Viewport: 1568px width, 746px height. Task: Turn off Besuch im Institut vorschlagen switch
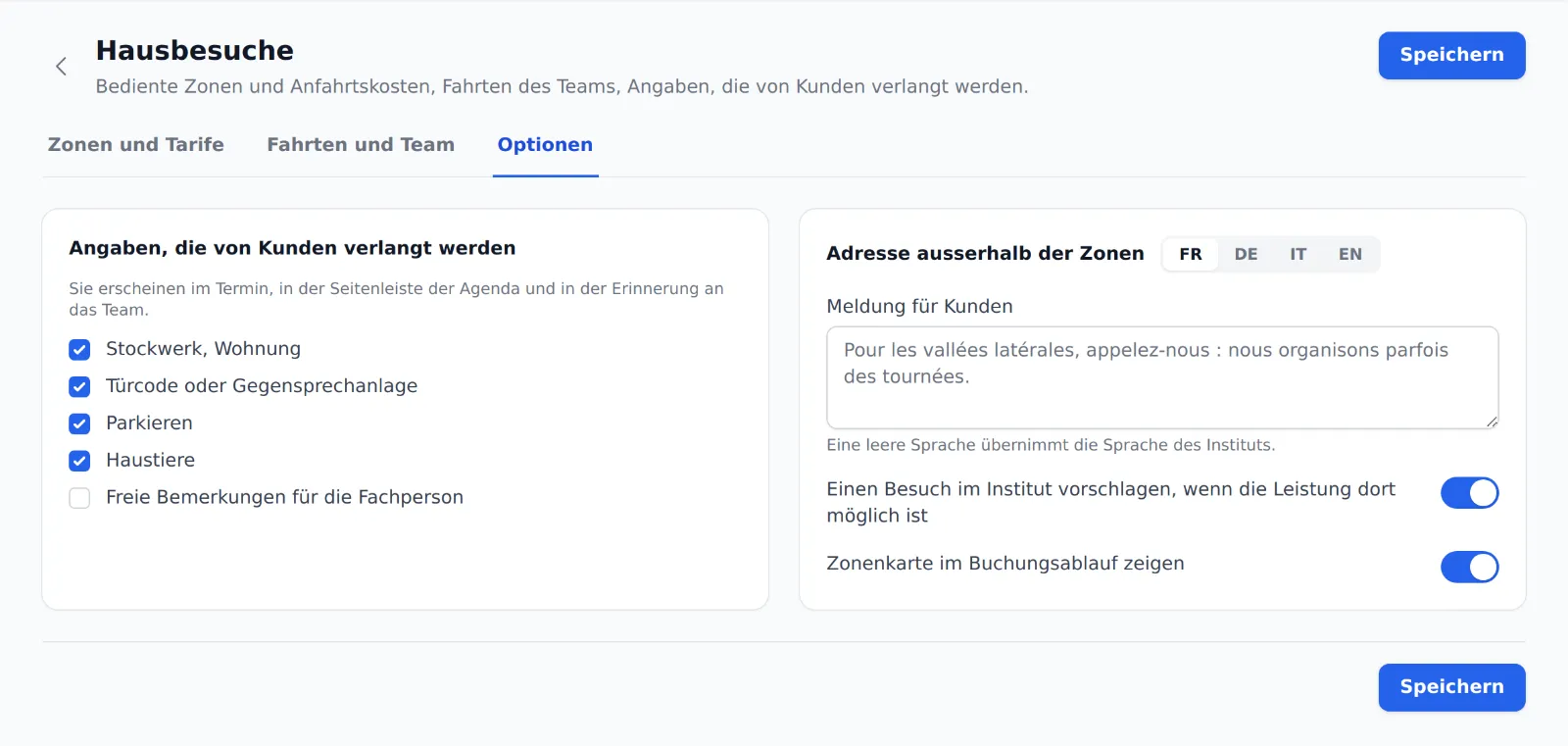(x=1469, y=492)
